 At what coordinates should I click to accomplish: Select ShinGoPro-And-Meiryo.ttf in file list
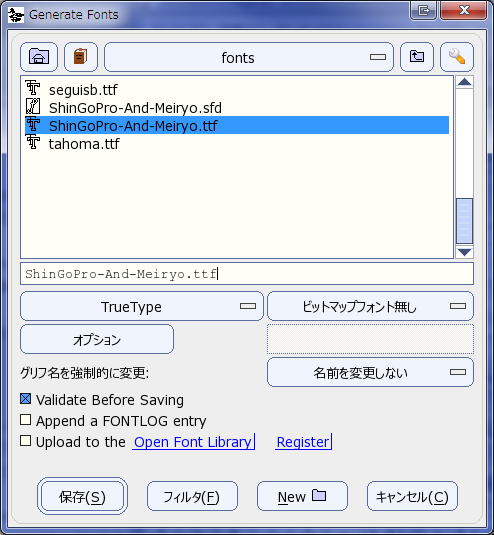237,125
